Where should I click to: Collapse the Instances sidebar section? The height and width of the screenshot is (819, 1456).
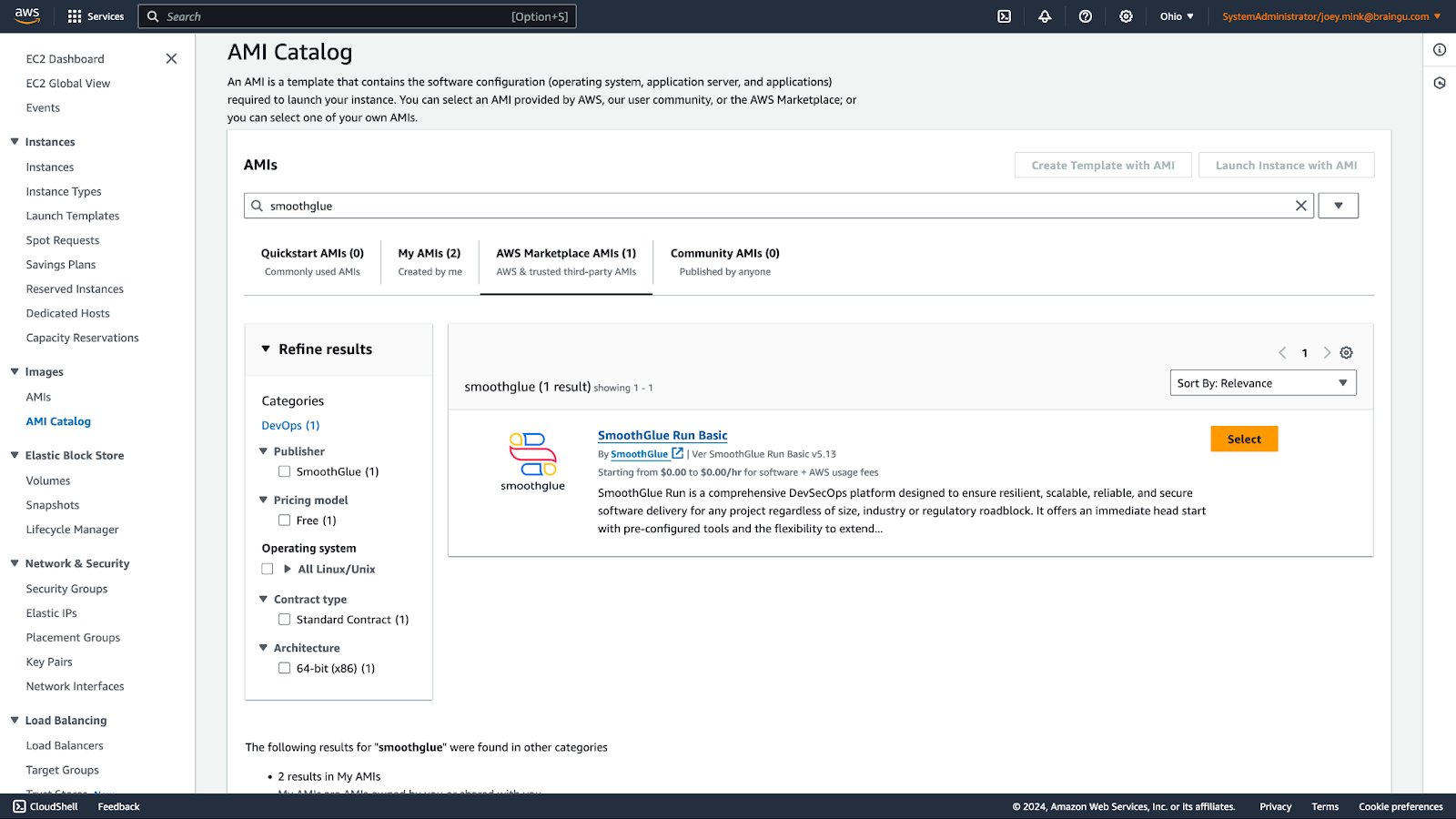[x=15, y=141]
